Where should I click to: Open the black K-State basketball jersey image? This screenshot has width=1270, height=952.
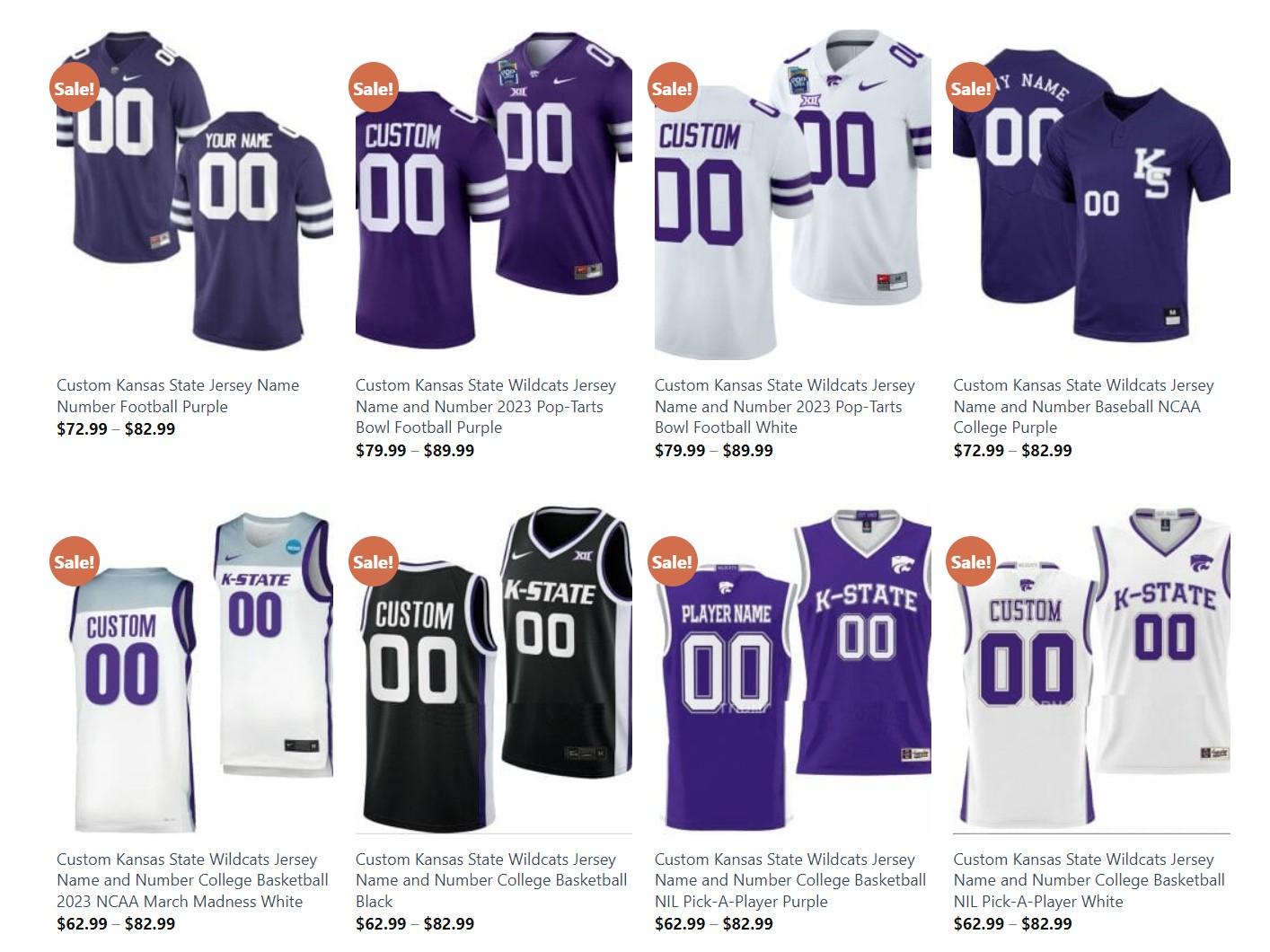(x=494, y=668)
